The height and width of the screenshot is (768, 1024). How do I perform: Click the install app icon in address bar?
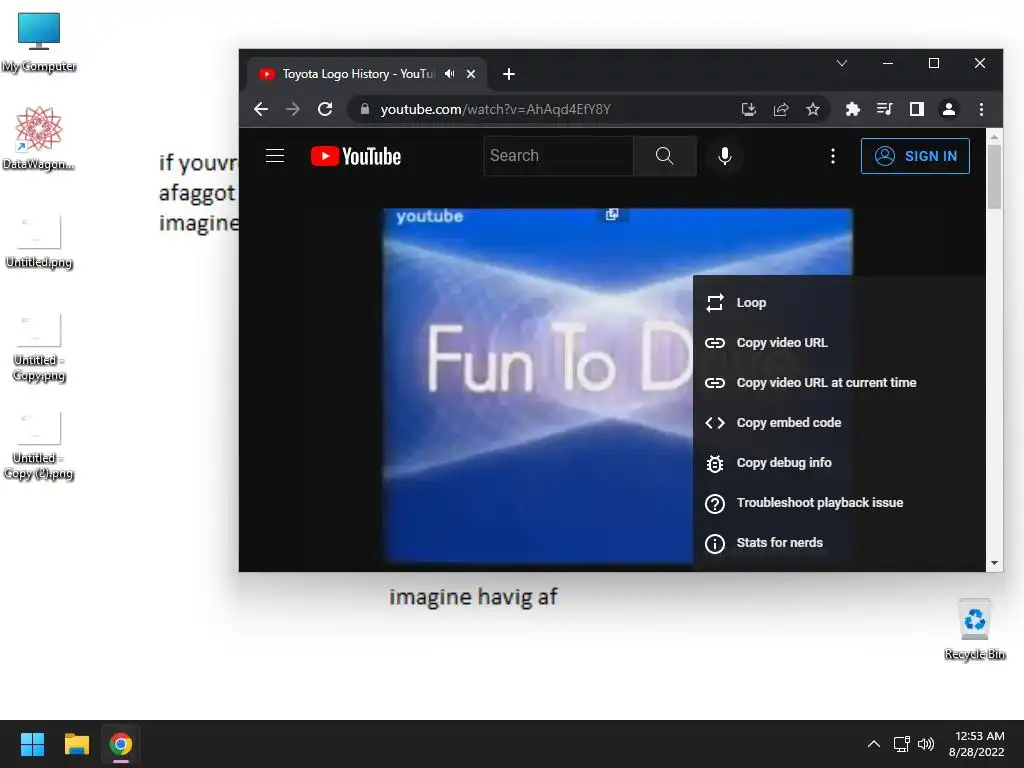click(748, 109)
